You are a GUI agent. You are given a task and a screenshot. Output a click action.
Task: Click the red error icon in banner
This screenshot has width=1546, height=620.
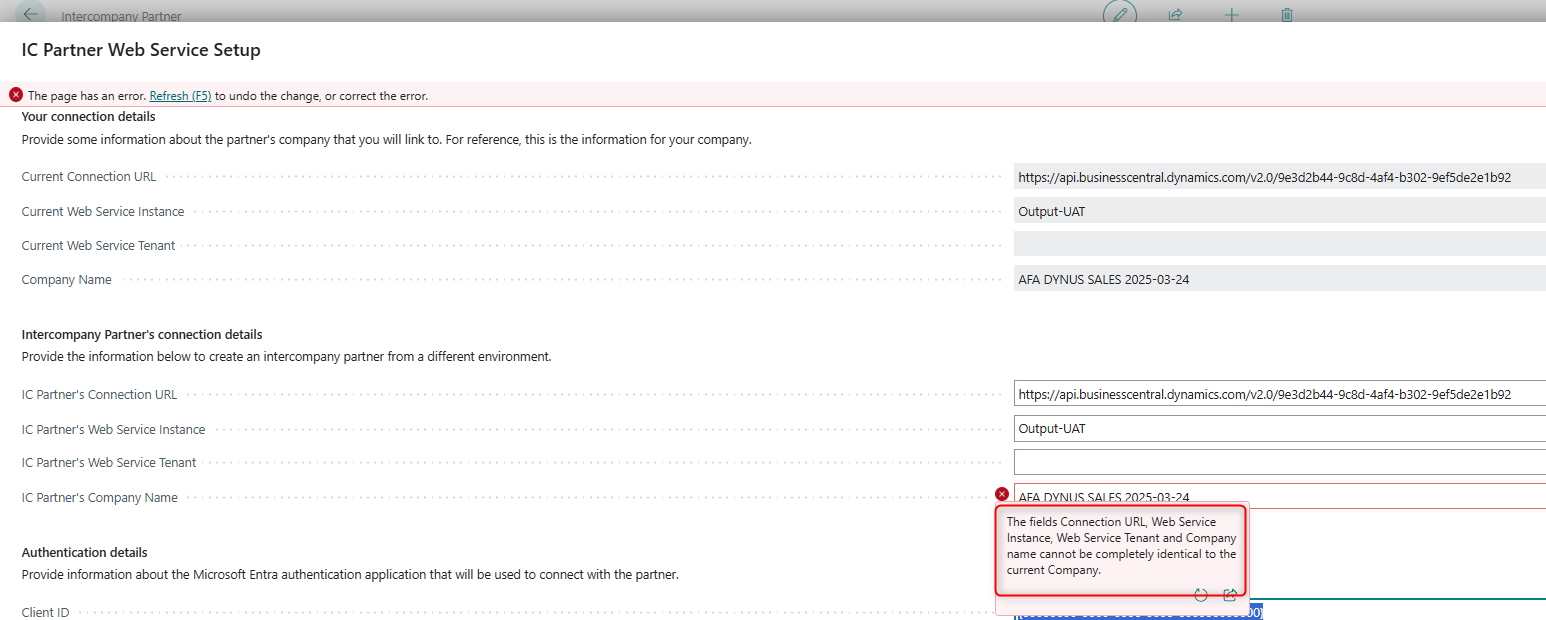click(16, 95)
